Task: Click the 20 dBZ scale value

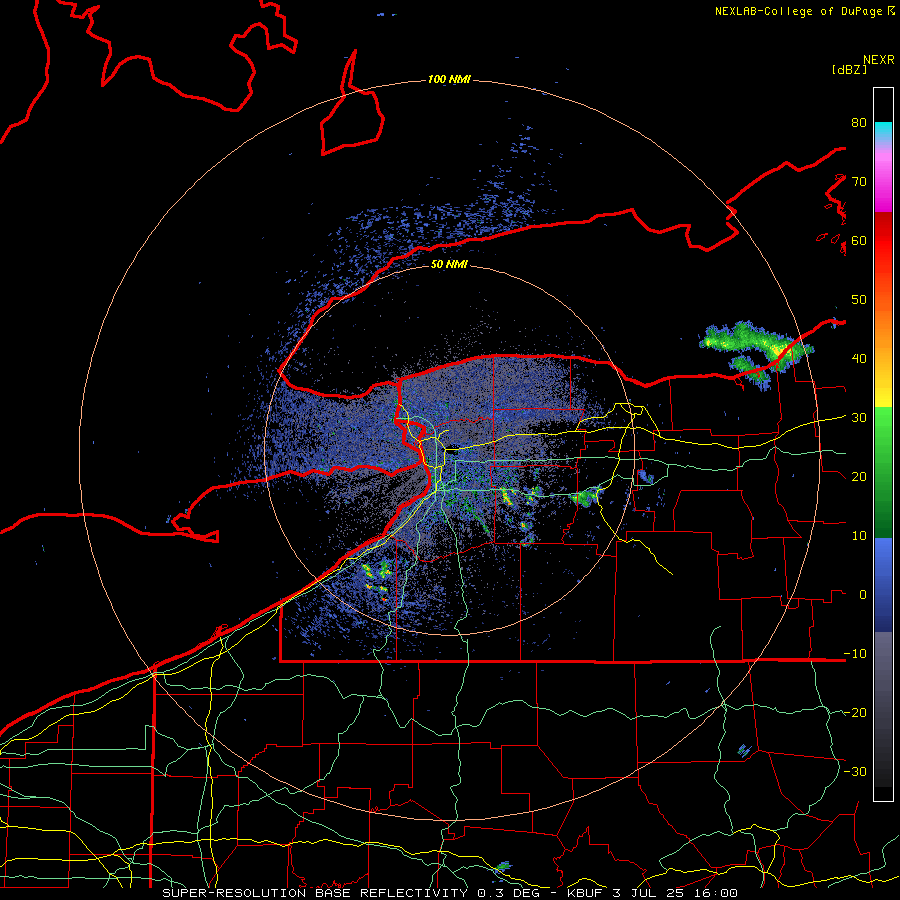Action: click(859, 476)
